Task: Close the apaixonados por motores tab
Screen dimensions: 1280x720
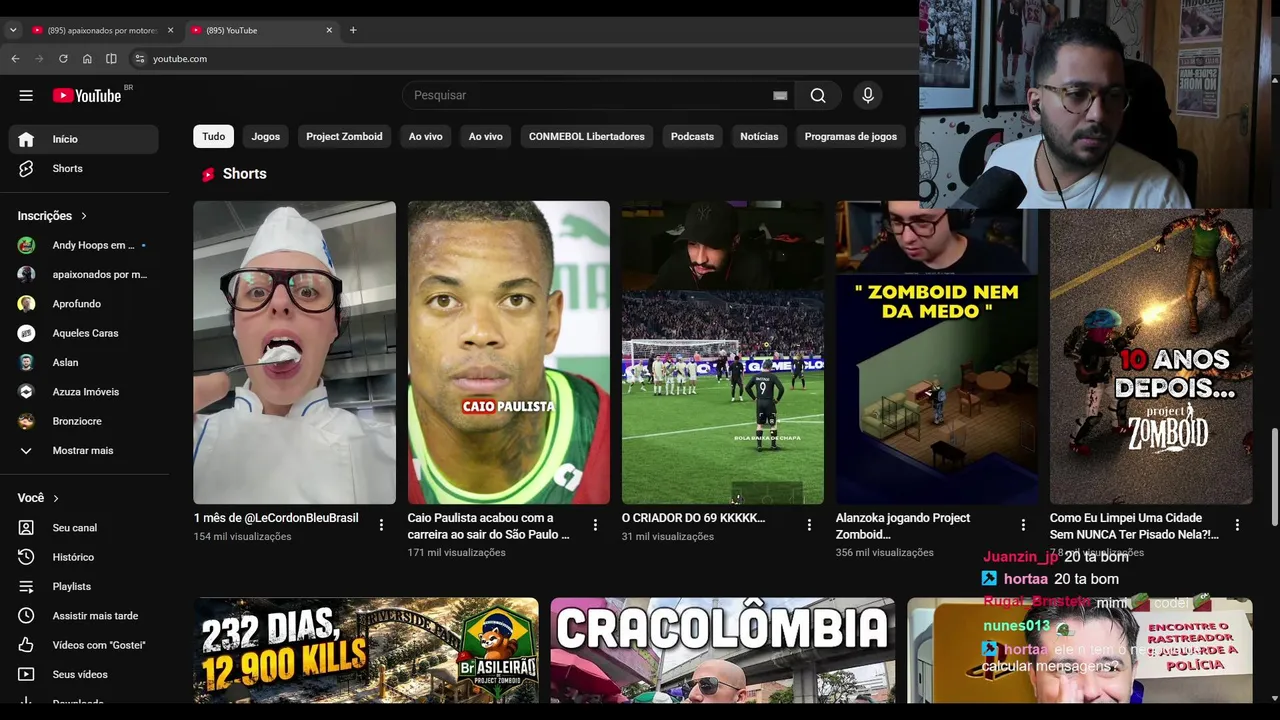Action: (170, 30)
